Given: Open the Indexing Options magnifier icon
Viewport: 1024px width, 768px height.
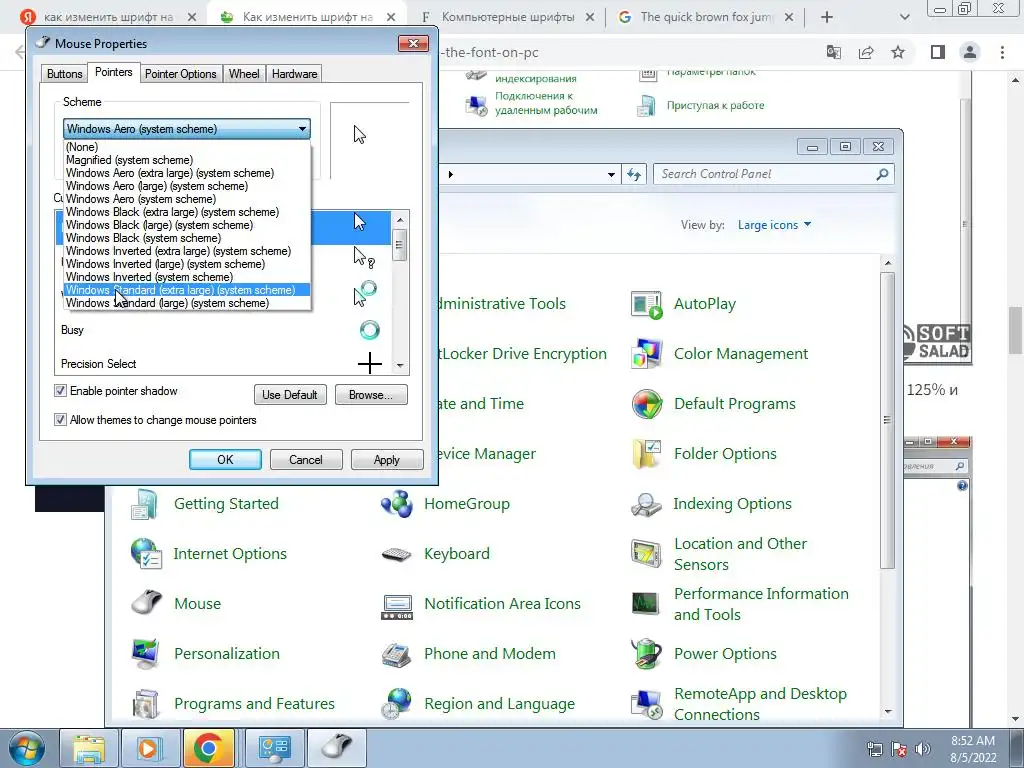Looking at the screenshot, I should 647,504.
